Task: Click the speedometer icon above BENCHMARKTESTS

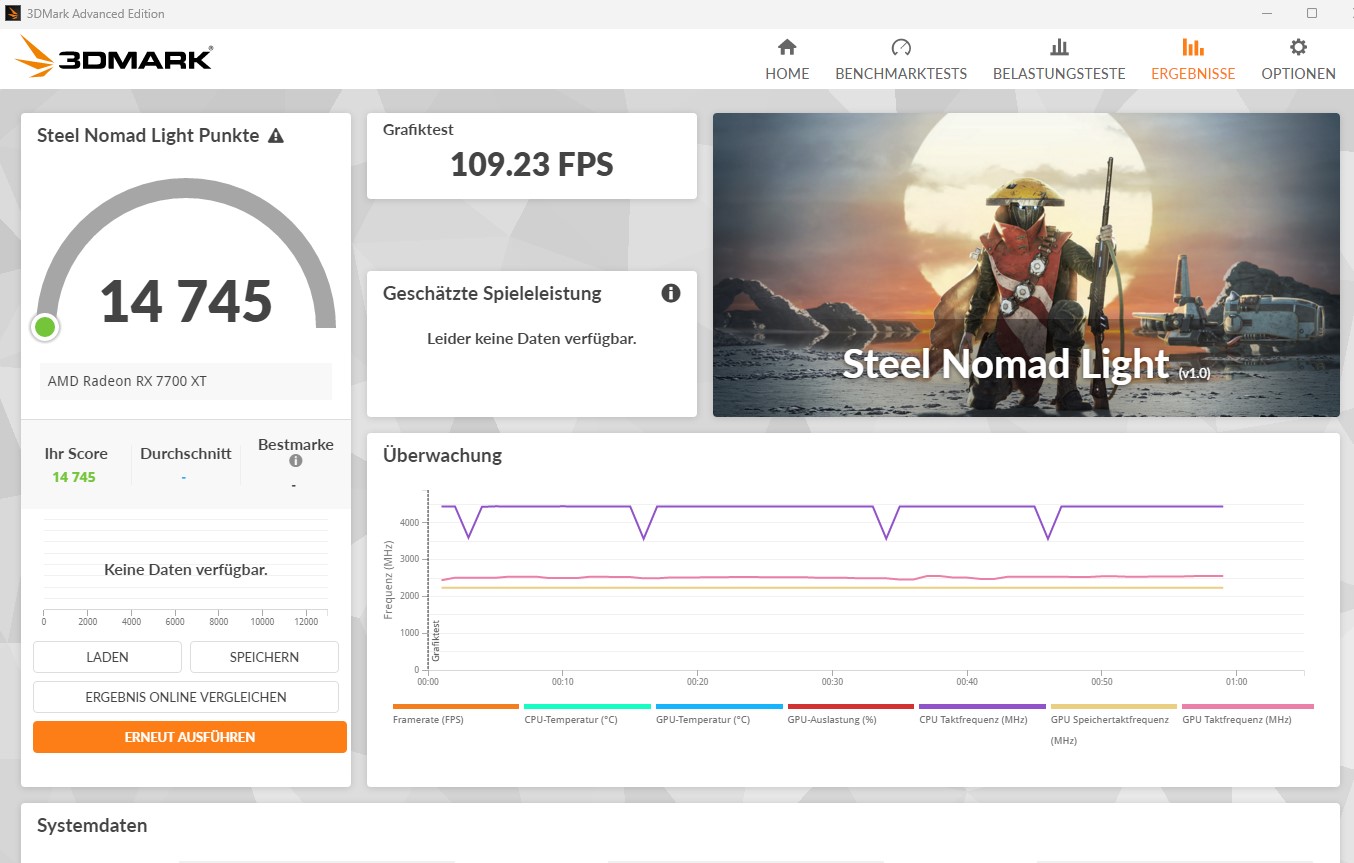Action: pyautogui.click(x=901, y=47)
